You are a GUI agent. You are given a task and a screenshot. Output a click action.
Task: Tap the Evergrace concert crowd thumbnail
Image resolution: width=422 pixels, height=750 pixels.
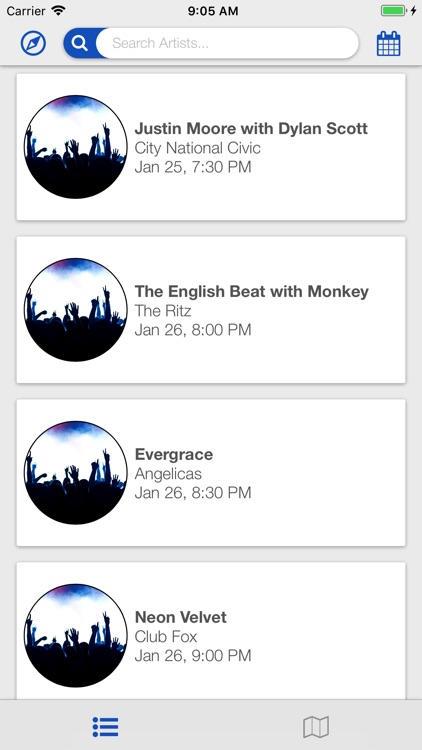pyautogui.click(x=76, y=473)
